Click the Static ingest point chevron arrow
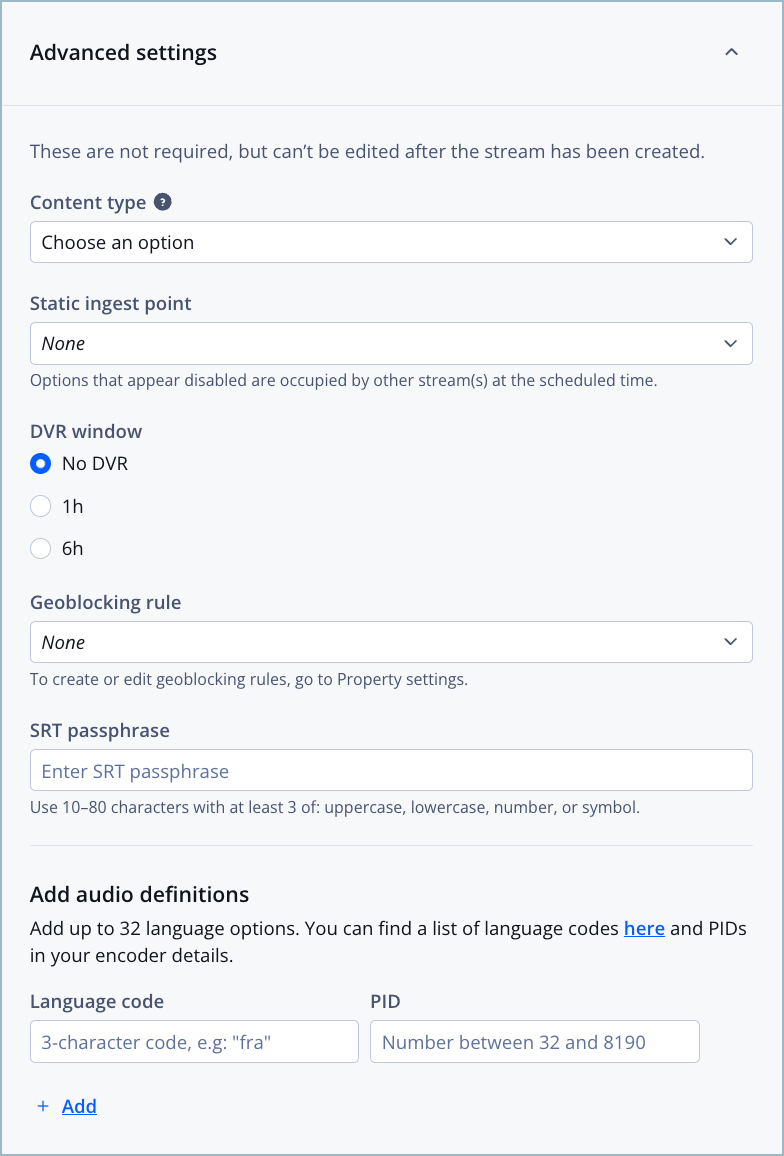The image size is (784, 1156). click(x=729, y=343)
